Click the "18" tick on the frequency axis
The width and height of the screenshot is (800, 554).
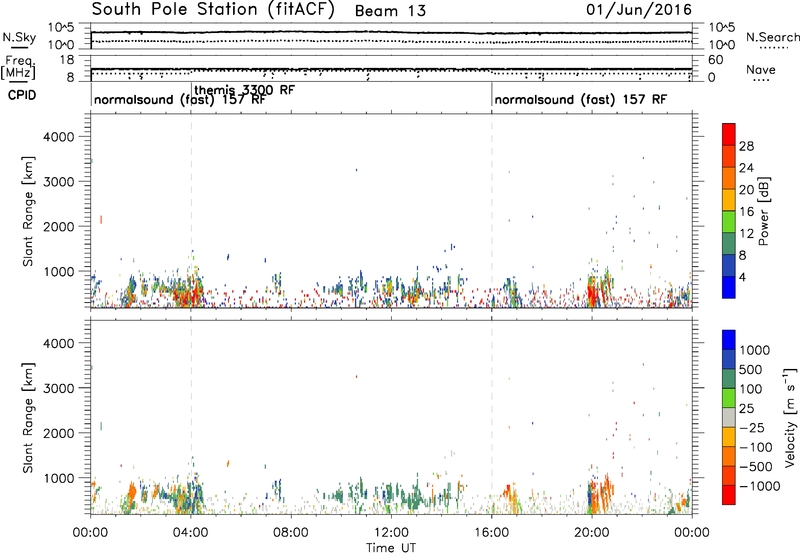67,60
